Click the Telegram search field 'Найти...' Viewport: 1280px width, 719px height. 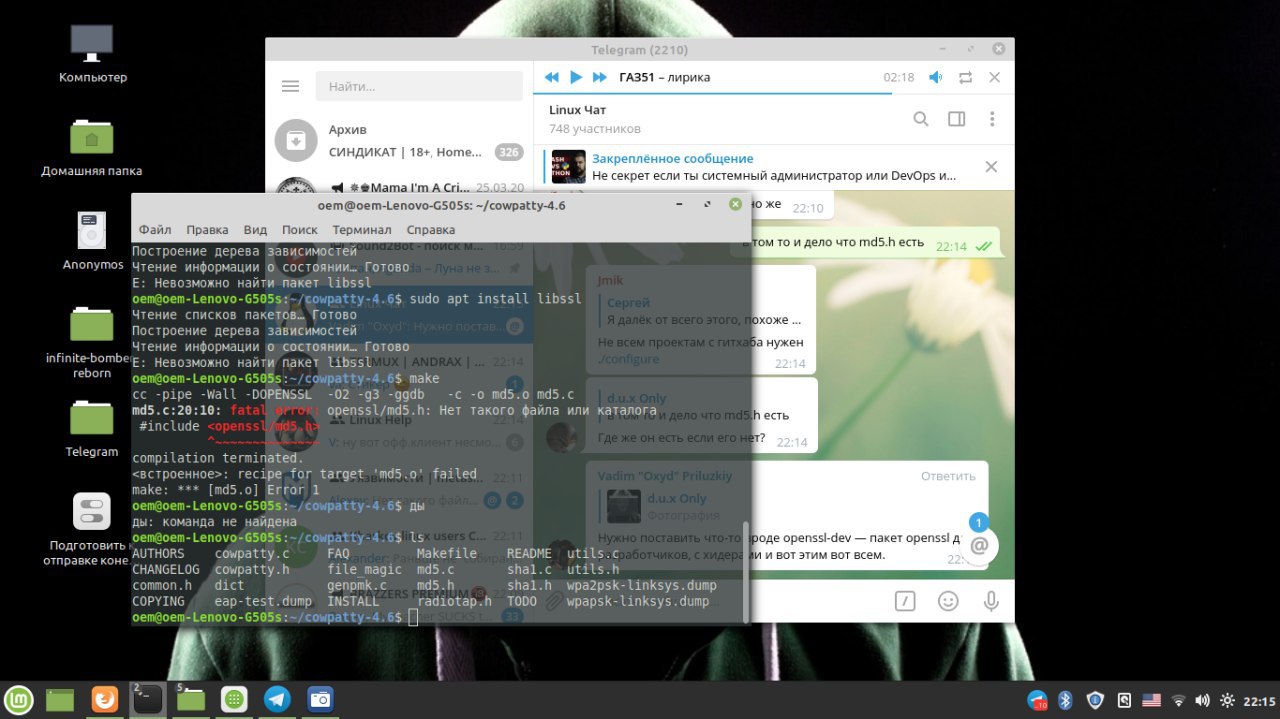coord(419,87)
